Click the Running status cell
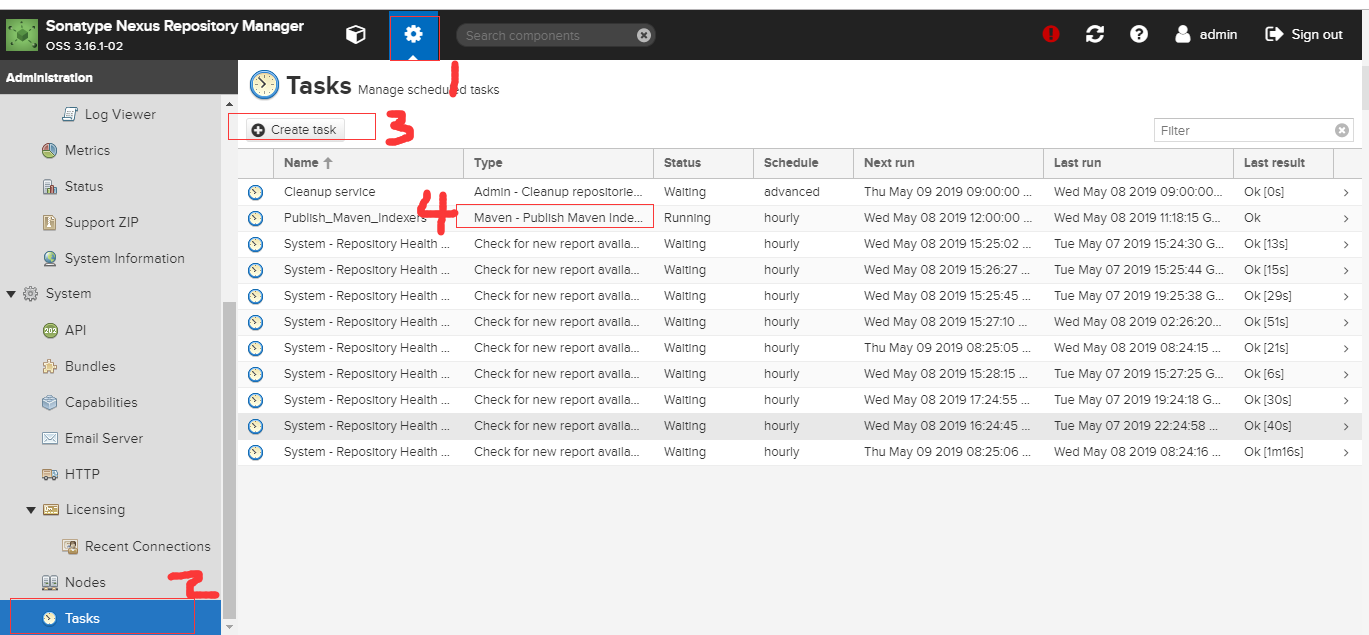The height and width of the screenshot is (635, 1369). [703, 218]
